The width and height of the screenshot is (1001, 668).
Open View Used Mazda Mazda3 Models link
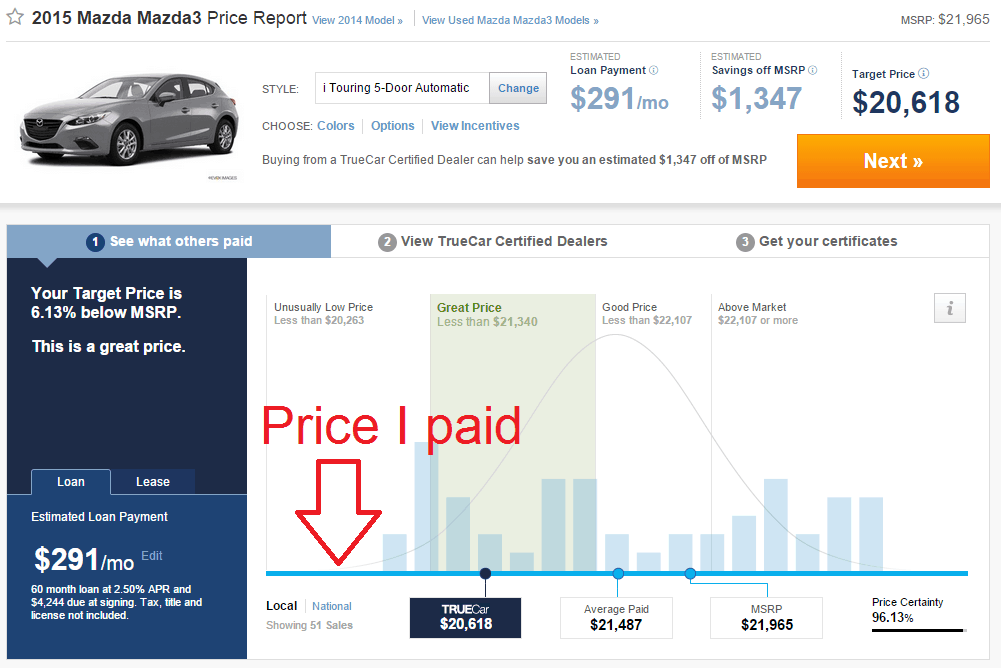click(511, 20)
